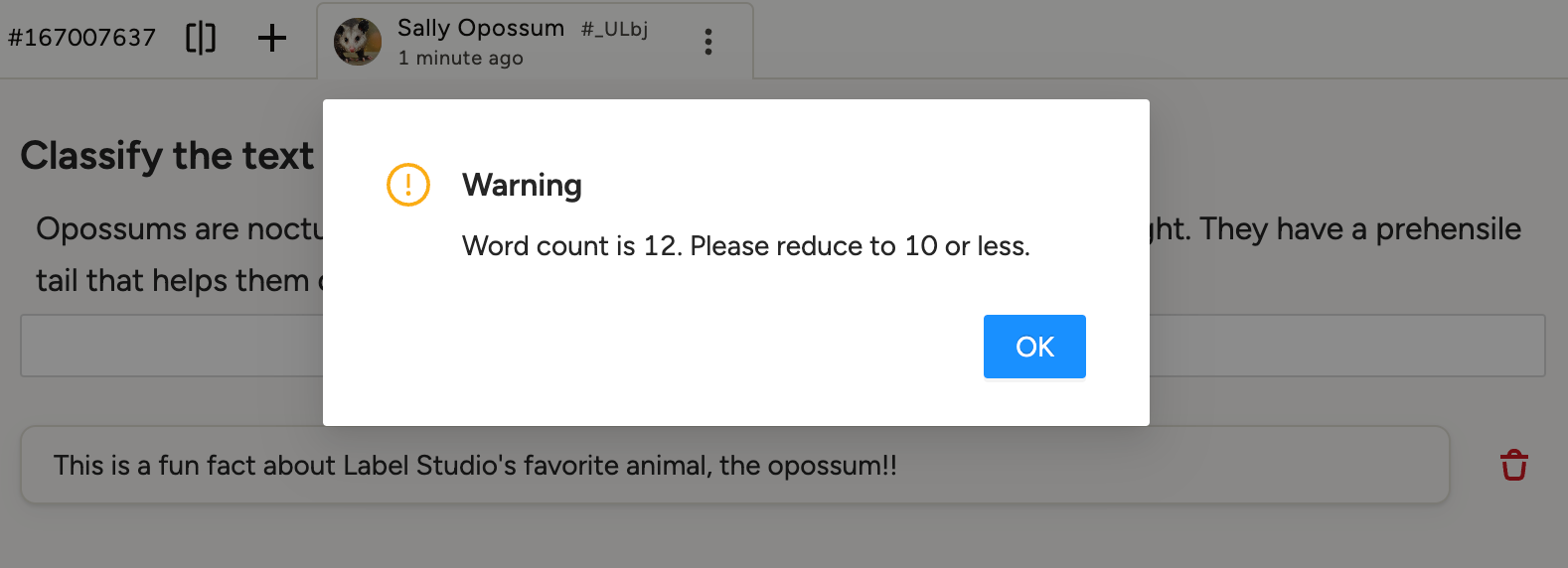Focus the text input field below the paragraph

point(169,346)
